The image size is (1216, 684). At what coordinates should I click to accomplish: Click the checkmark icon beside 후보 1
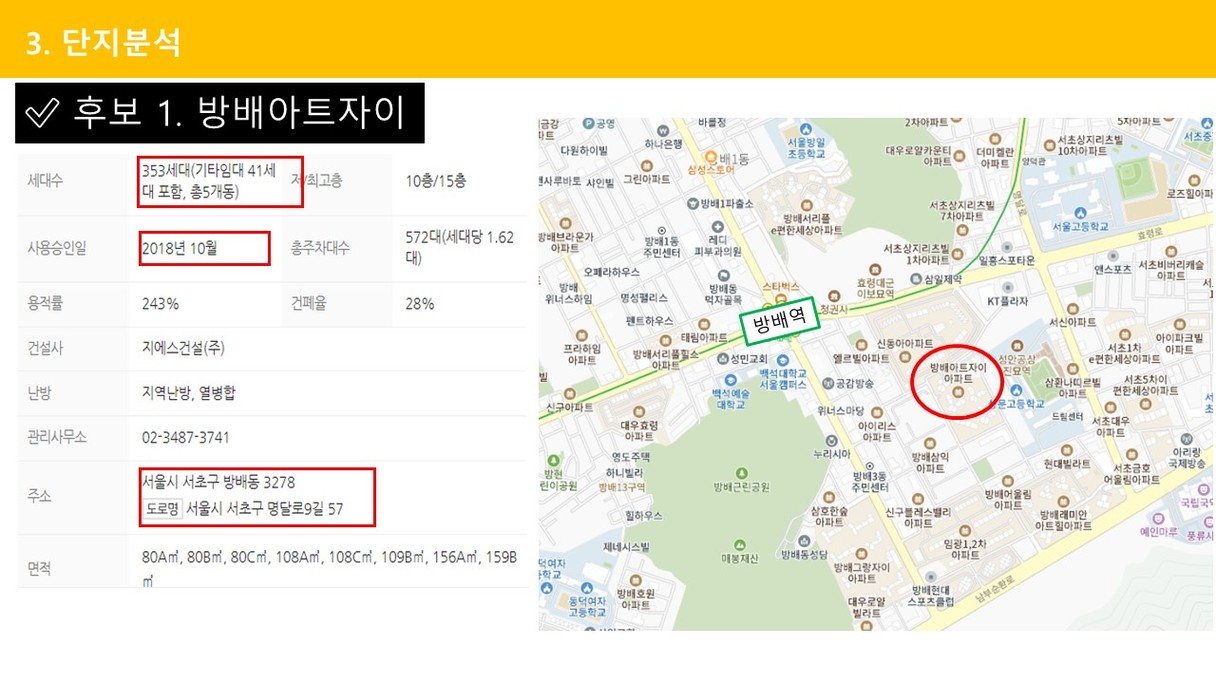pyautogui.click(x=41, y=112)
